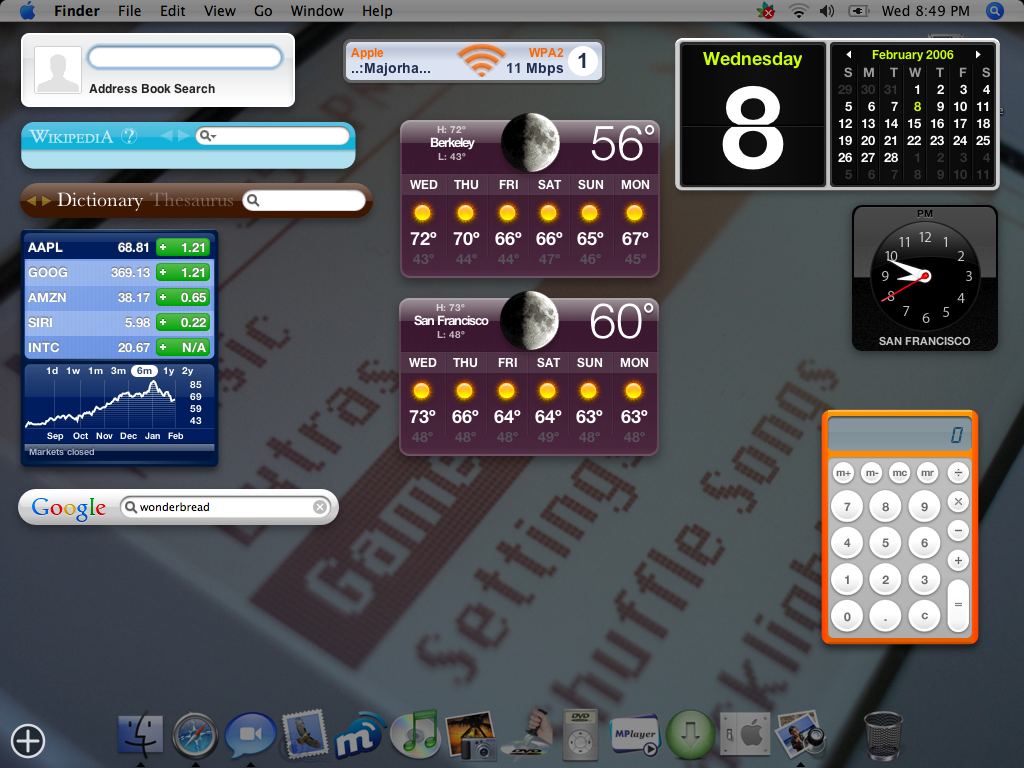Open the widget bar plus button
This screenshot has width=1024, height=768.
click(27, 741)
